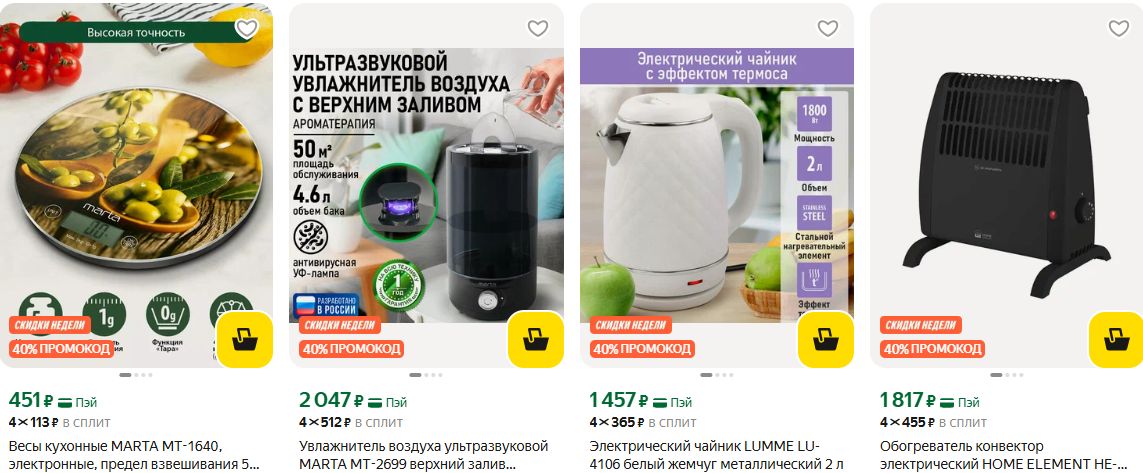Toggle favorite heart on MARTA humidifier card
The image size is (1143, 473).
tap(537, 28)
